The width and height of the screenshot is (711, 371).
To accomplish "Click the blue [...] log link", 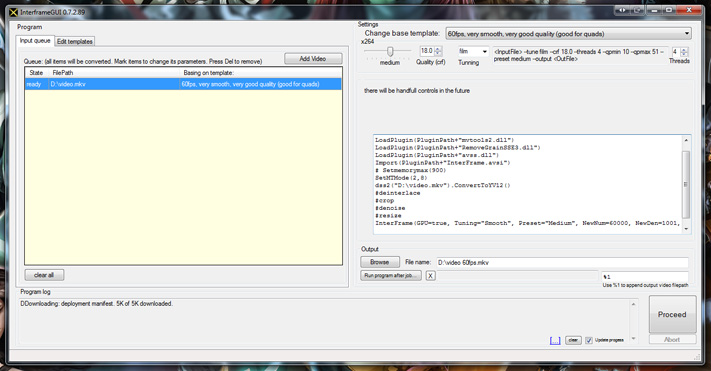I will 555,341.
